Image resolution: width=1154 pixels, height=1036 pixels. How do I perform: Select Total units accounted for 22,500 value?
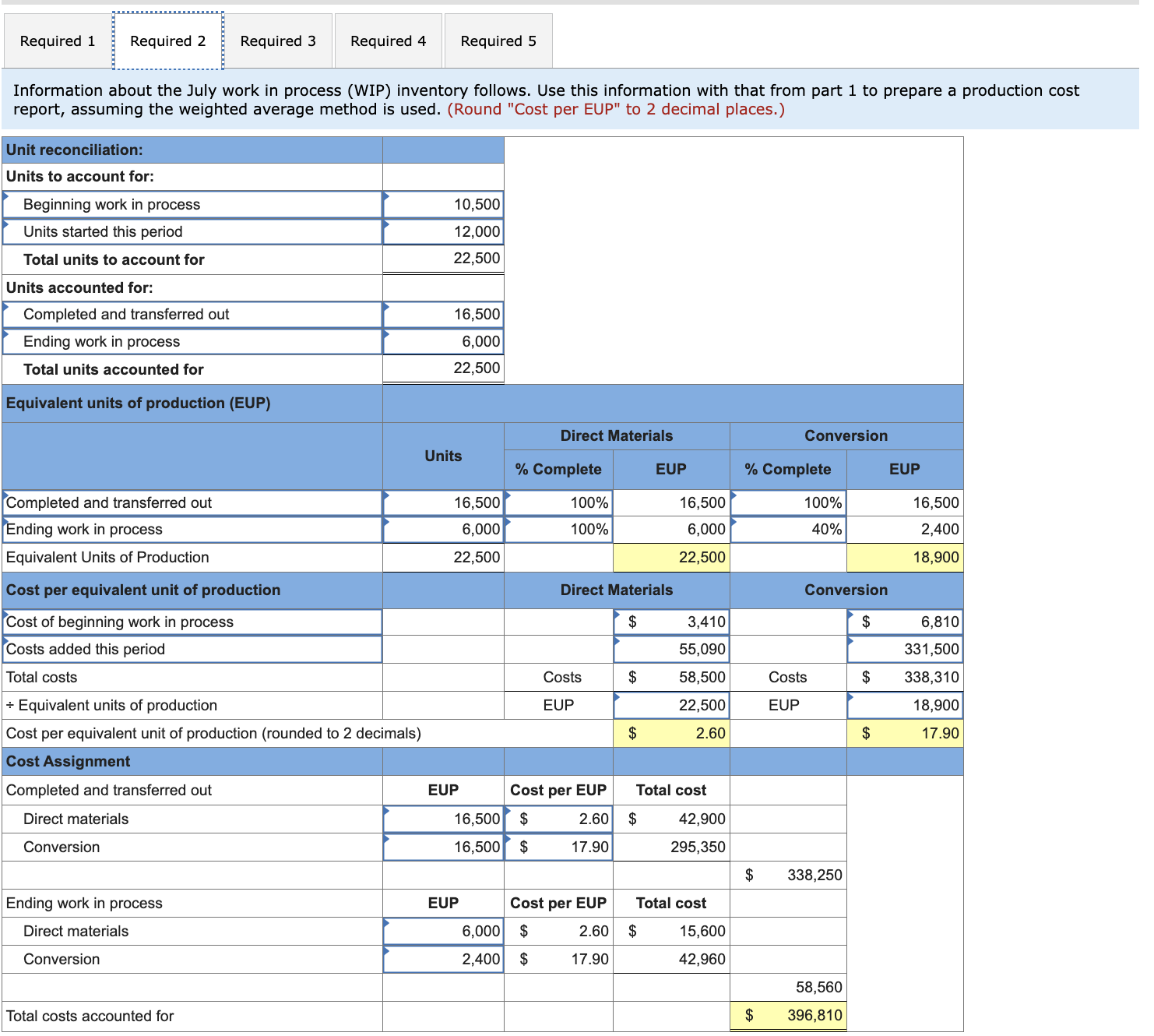(x=443, y=368)
